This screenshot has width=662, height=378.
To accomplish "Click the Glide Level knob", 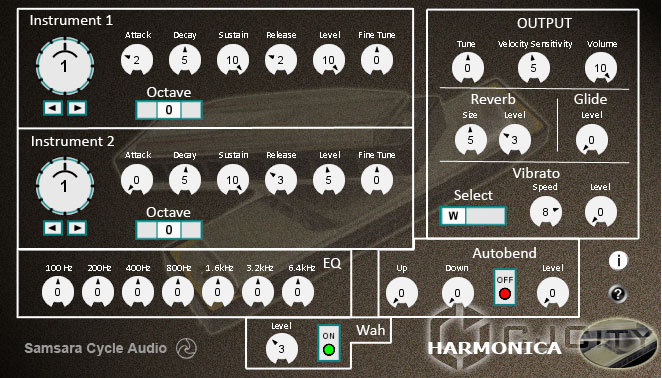I will [x=592, y=139].
